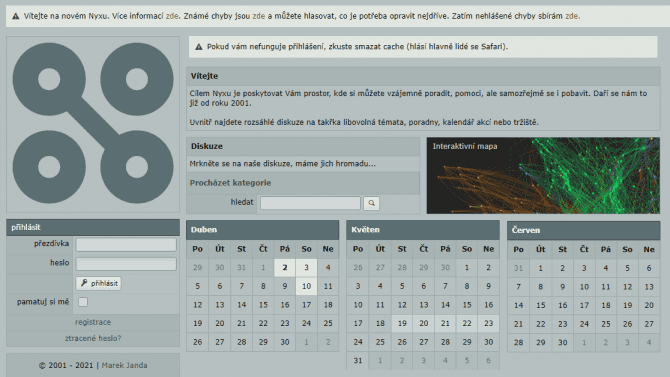
Task: Focus the přezdívka input field
Action: [126, 244]
